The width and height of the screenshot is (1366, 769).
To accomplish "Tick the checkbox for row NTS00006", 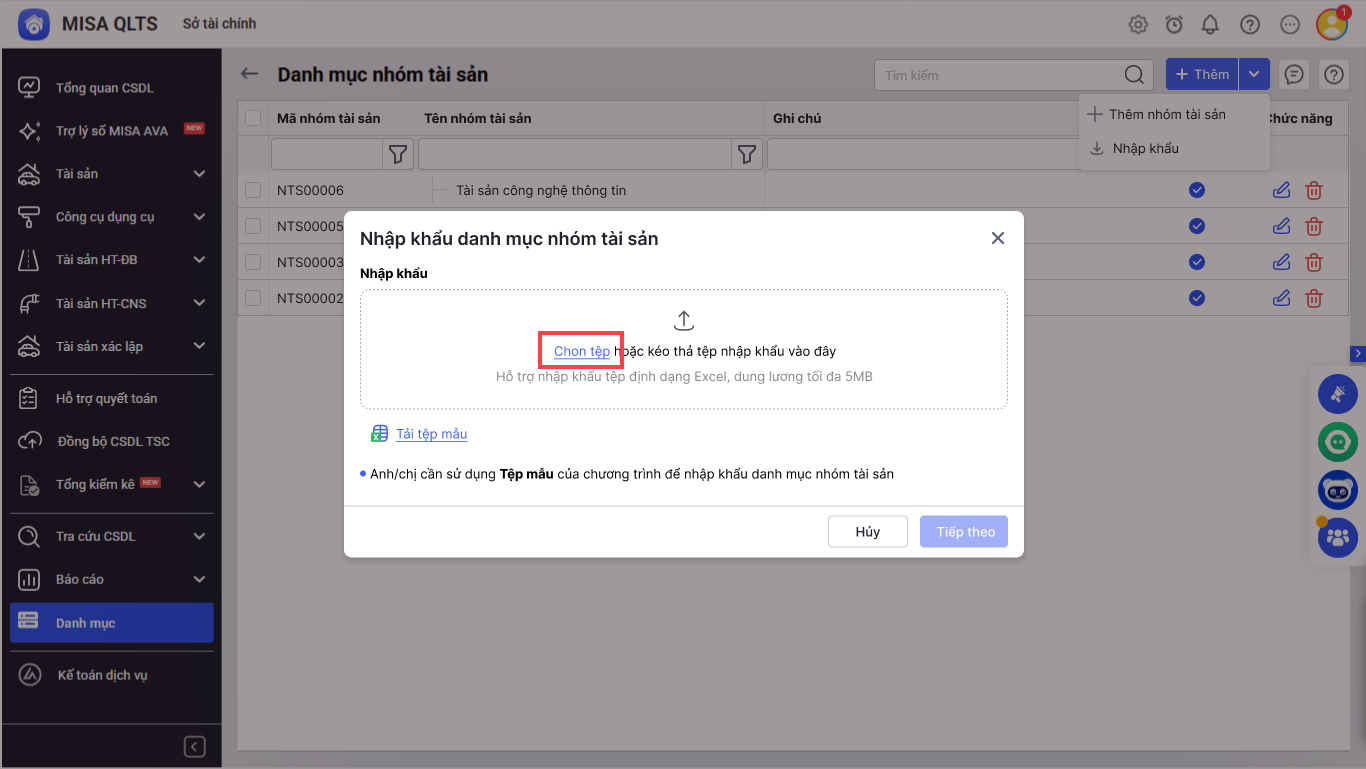I will pos(253,190).
